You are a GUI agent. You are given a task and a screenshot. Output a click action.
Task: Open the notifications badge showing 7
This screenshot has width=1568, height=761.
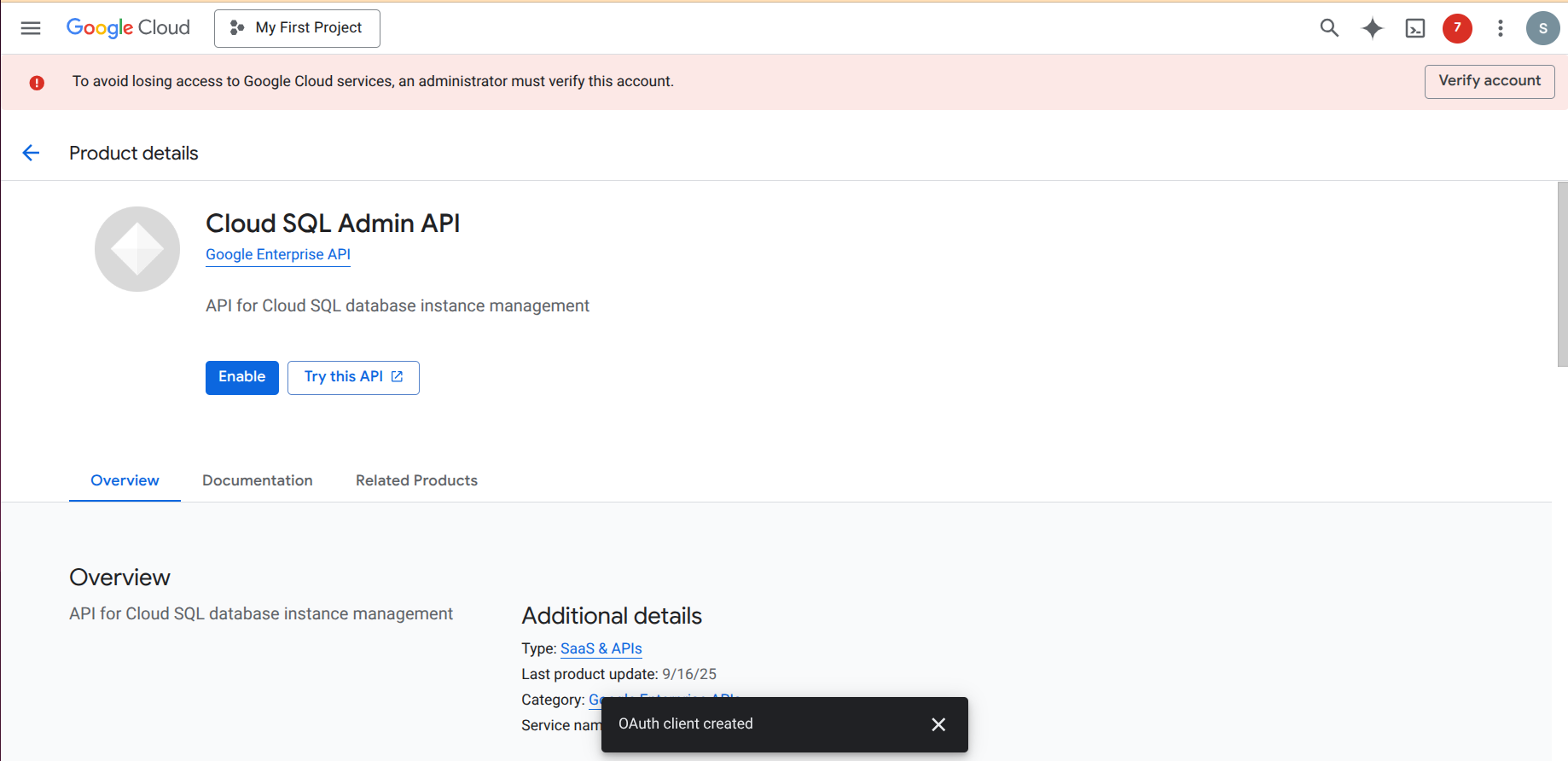point(1457,28)
